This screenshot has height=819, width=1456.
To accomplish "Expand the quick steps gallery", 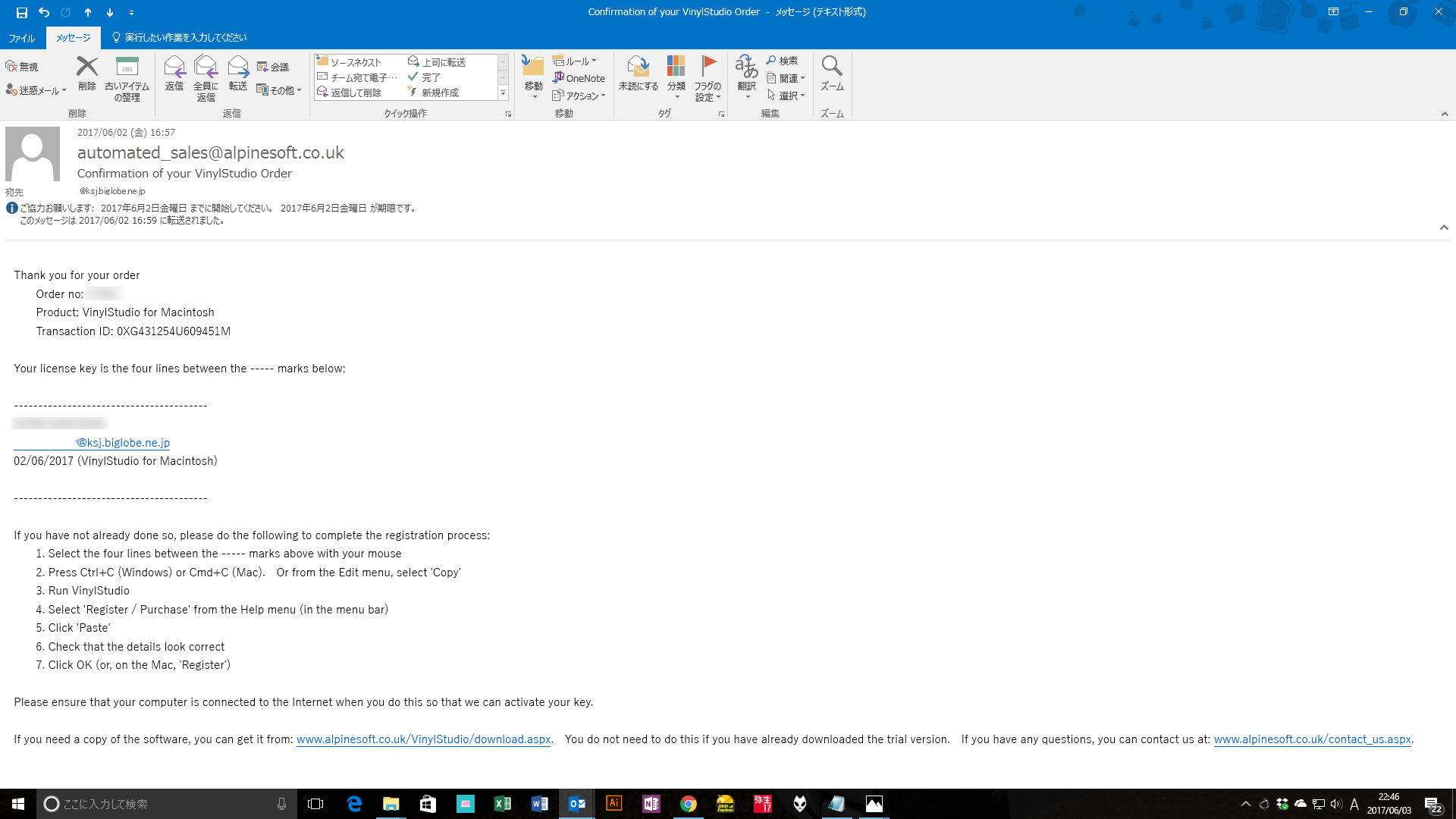I will [503, 93].
